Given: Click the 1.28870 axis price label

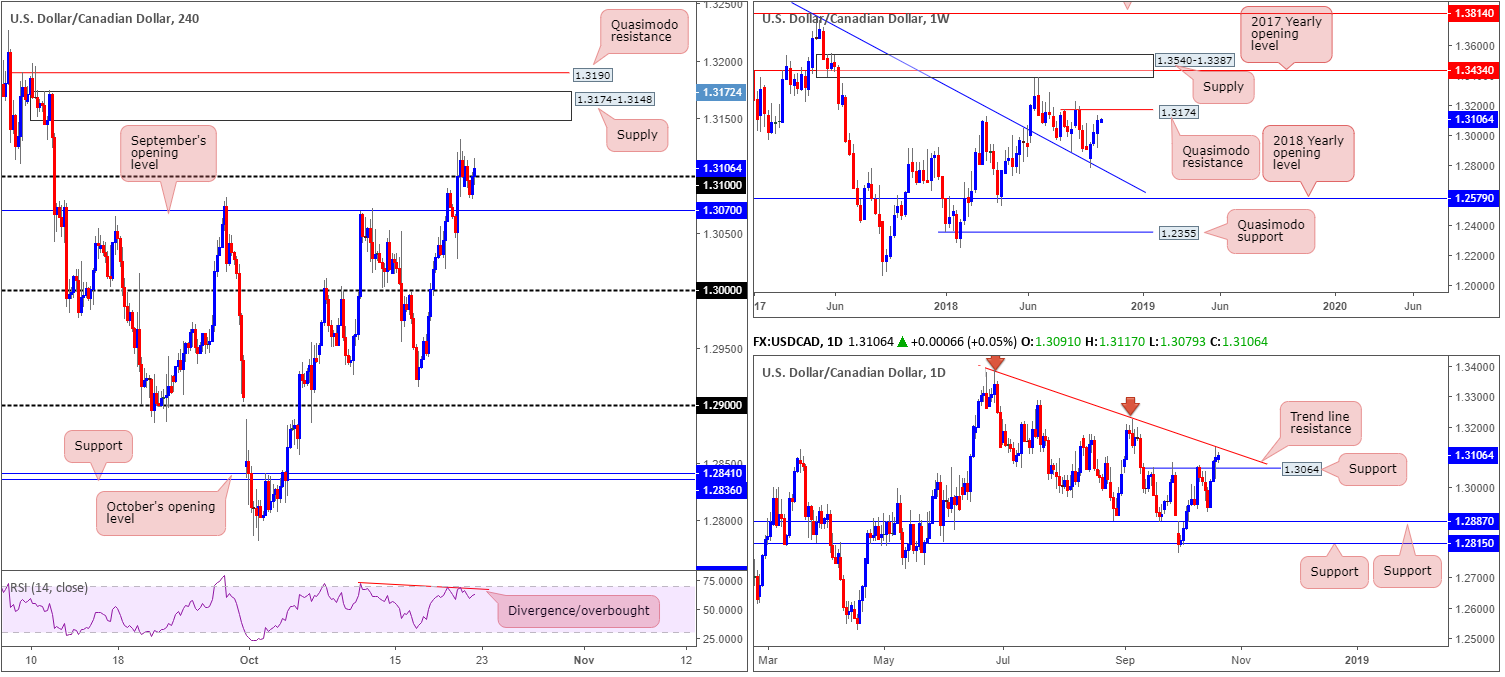Looking at the screenshot, I should click(x=1475, y=522).
